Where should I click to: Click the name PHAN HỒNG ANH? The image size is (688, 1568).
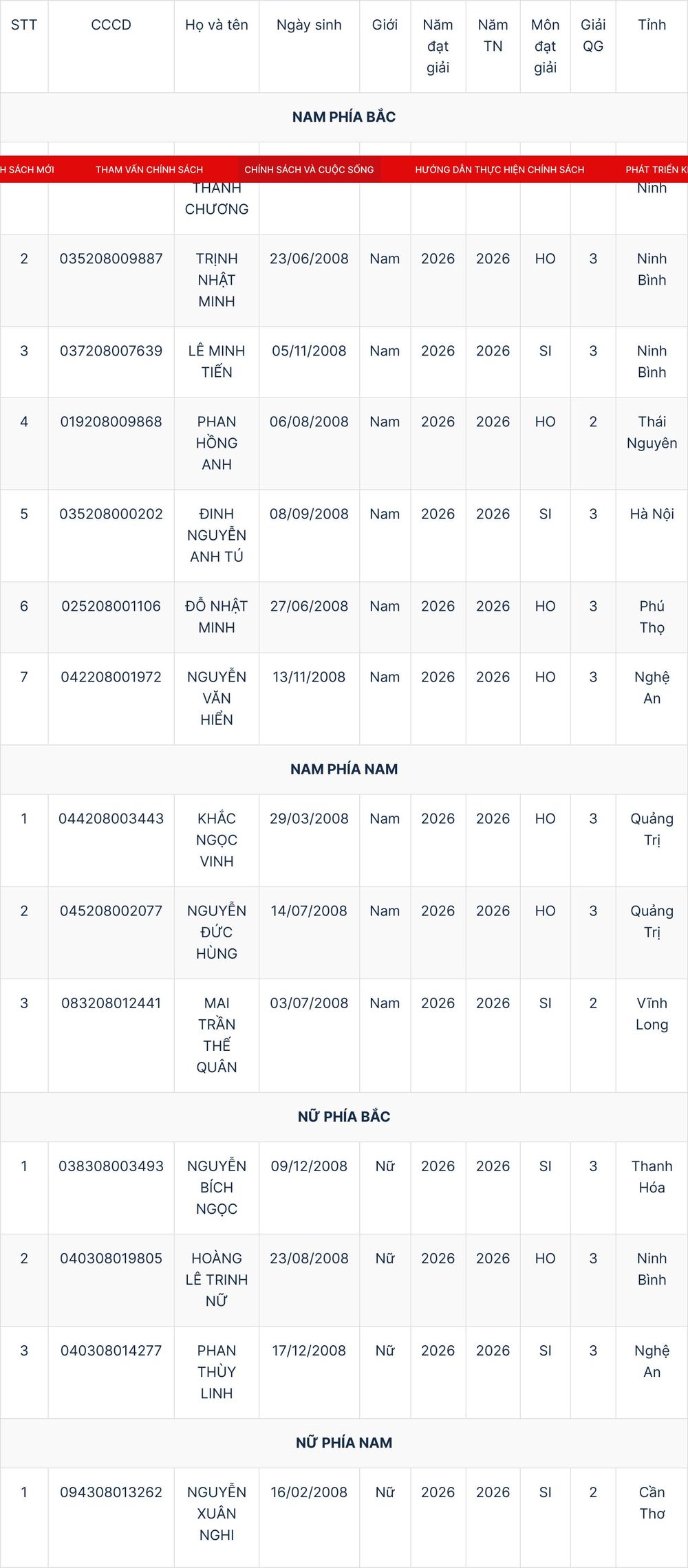tap(217, 443)
